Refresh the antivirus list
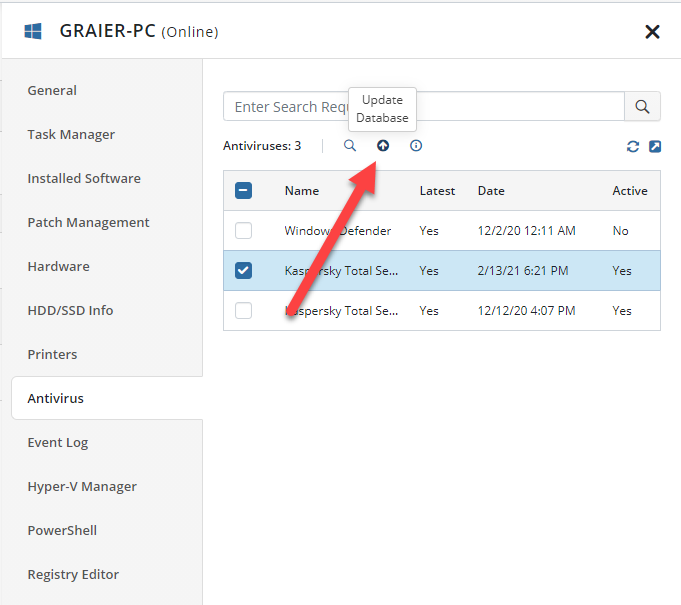The image size is (681, 605). click(633, 146)
